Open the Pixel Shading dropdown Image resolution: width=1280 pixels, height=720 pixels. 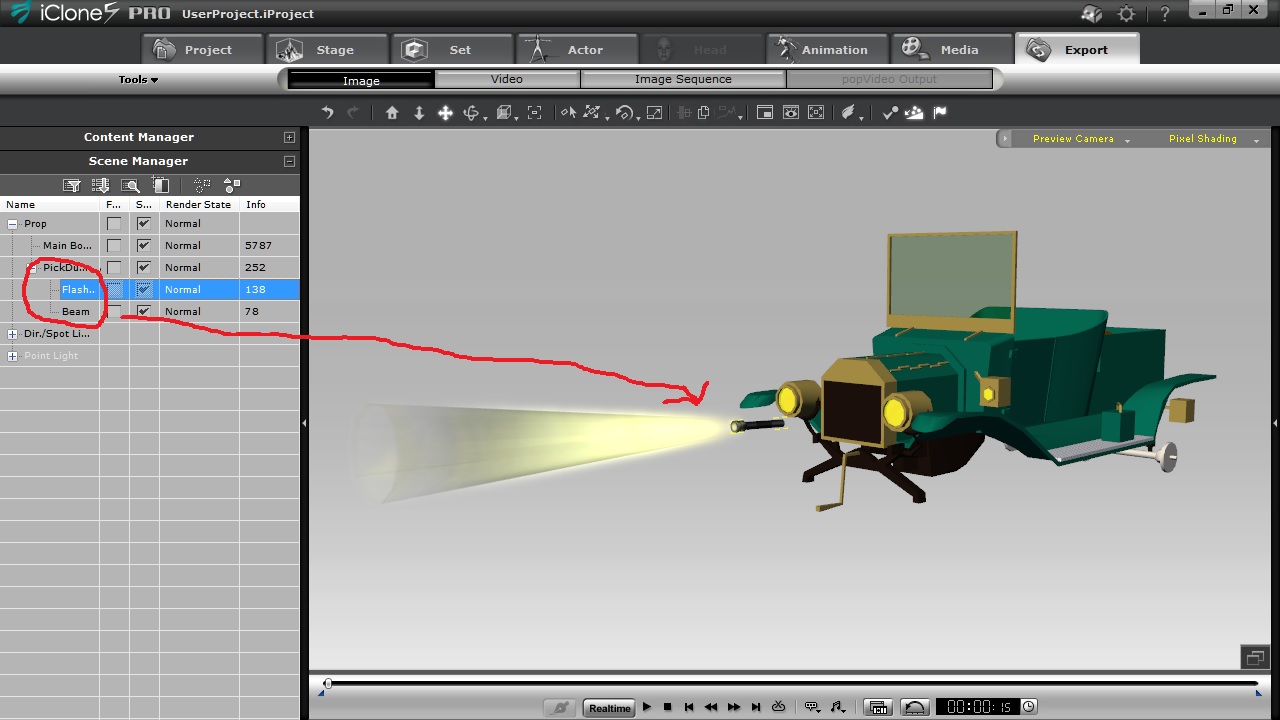point(1213,139)
